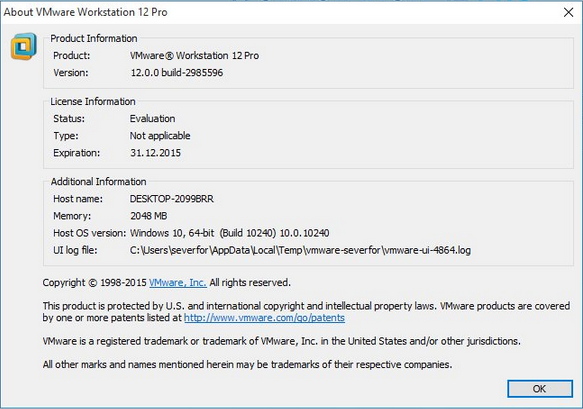The width and height of the screenshot is (583, 409).
Task: Click the Evaluation status value
Action: coord(152,119)
